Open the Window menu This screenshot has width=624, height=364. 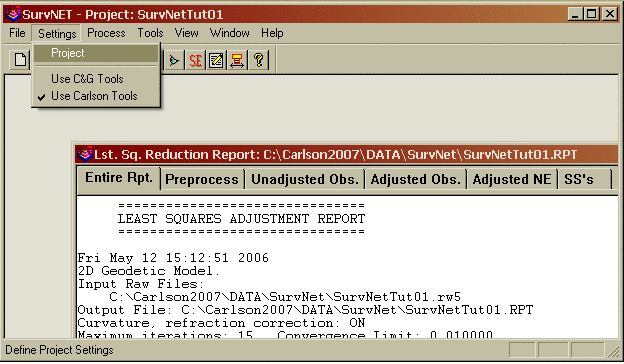[230, 33]
